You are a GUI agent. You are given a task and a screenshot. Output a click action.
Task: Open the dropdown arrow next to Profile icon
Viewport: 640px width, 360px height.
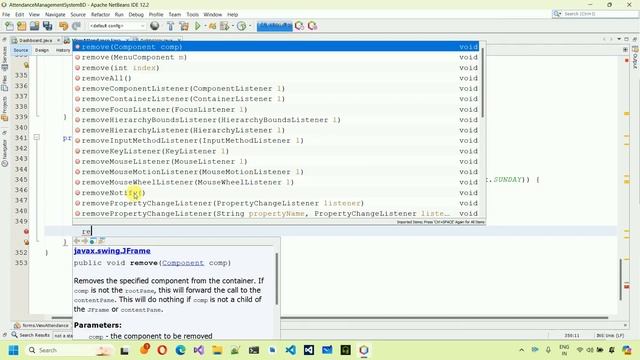(232, 26)
